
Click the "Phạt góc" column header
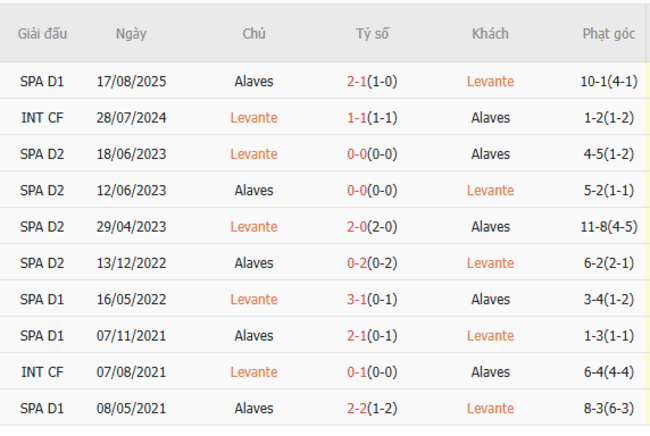[609, 33]
